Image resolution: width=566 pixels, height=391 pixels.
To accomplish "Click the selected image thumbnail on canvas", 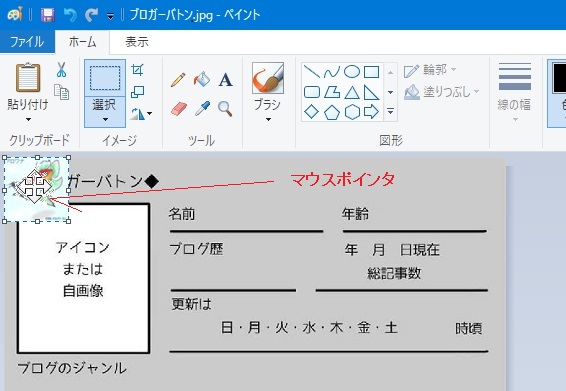I will [x=36, y=190].
